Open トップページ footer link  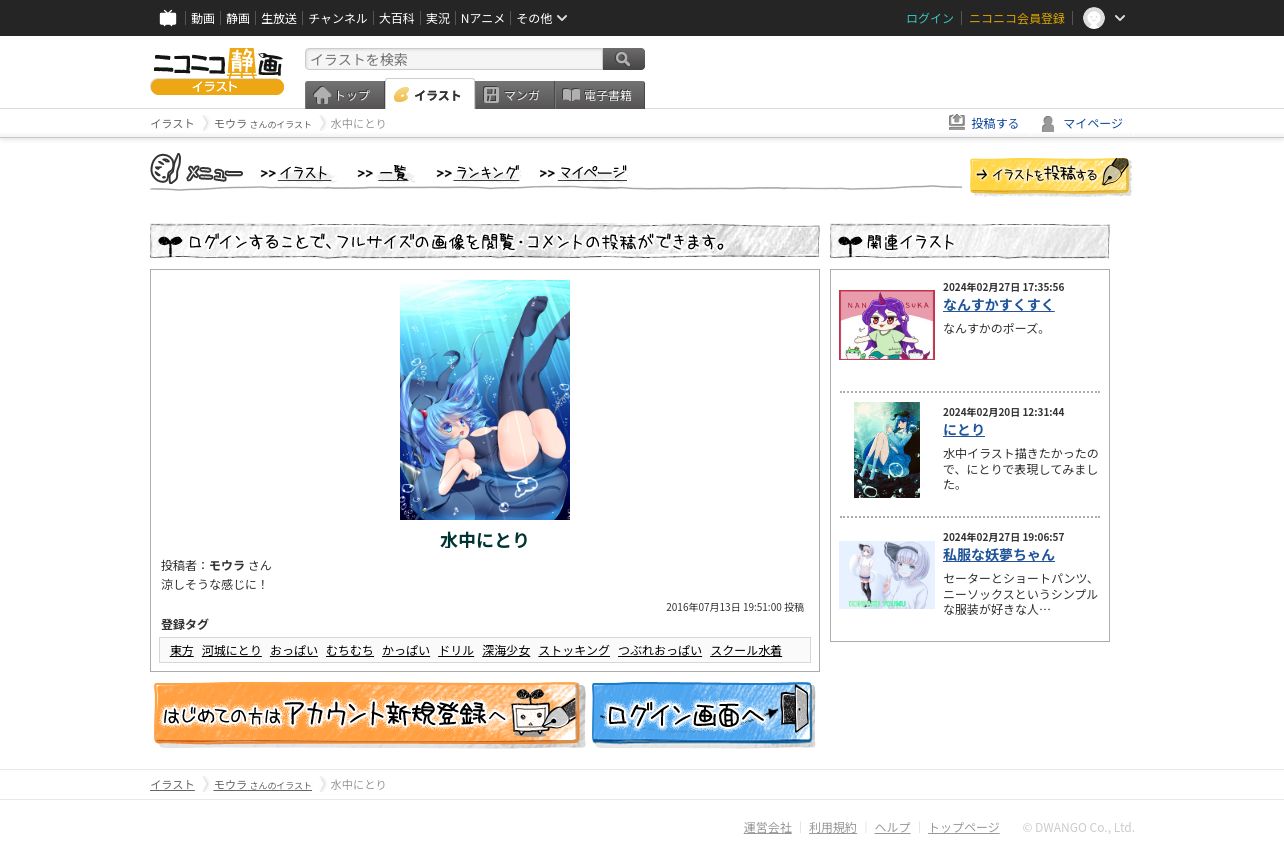point(964,828)
